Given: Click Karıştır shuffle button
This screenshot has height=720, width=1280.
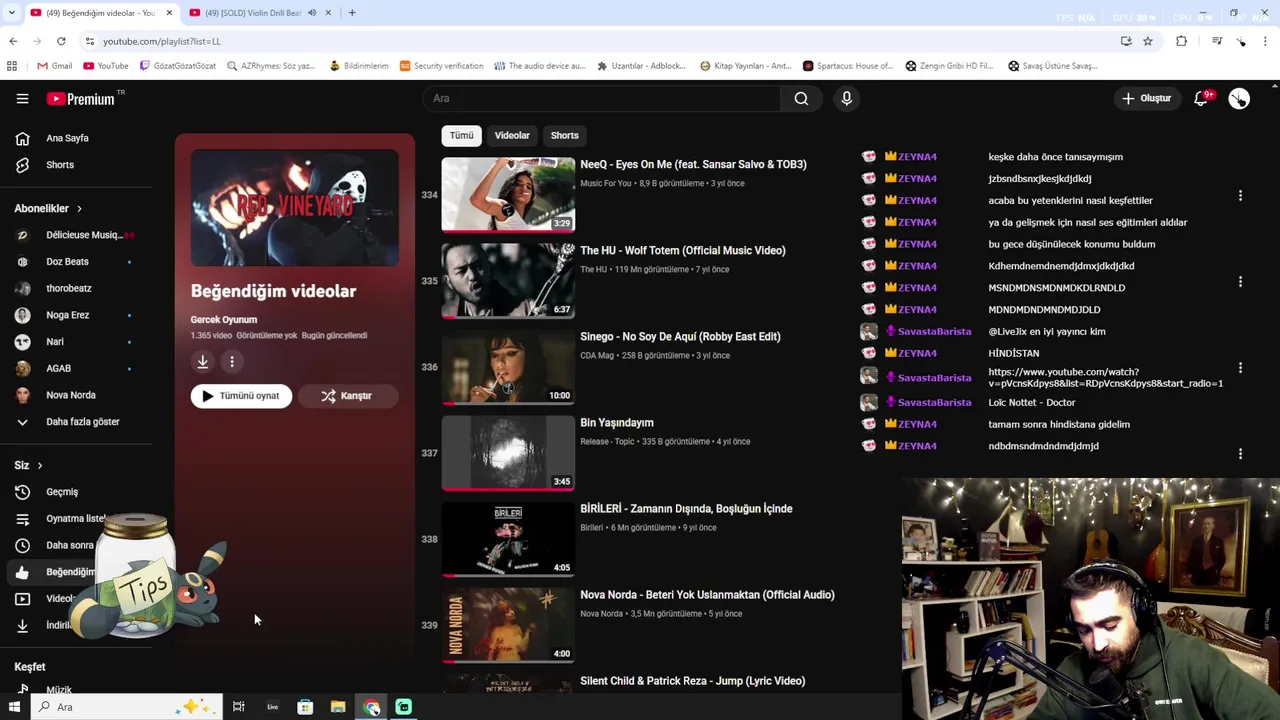Looking at the screenshot, I should [347, 396].
